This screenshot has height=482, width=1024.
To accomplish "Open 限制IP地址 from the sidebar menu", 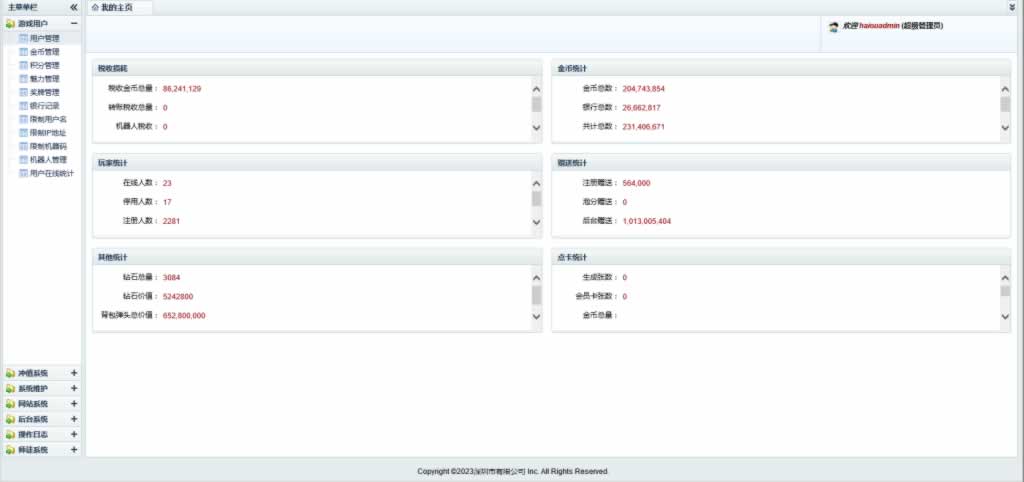I will point(48,132).
